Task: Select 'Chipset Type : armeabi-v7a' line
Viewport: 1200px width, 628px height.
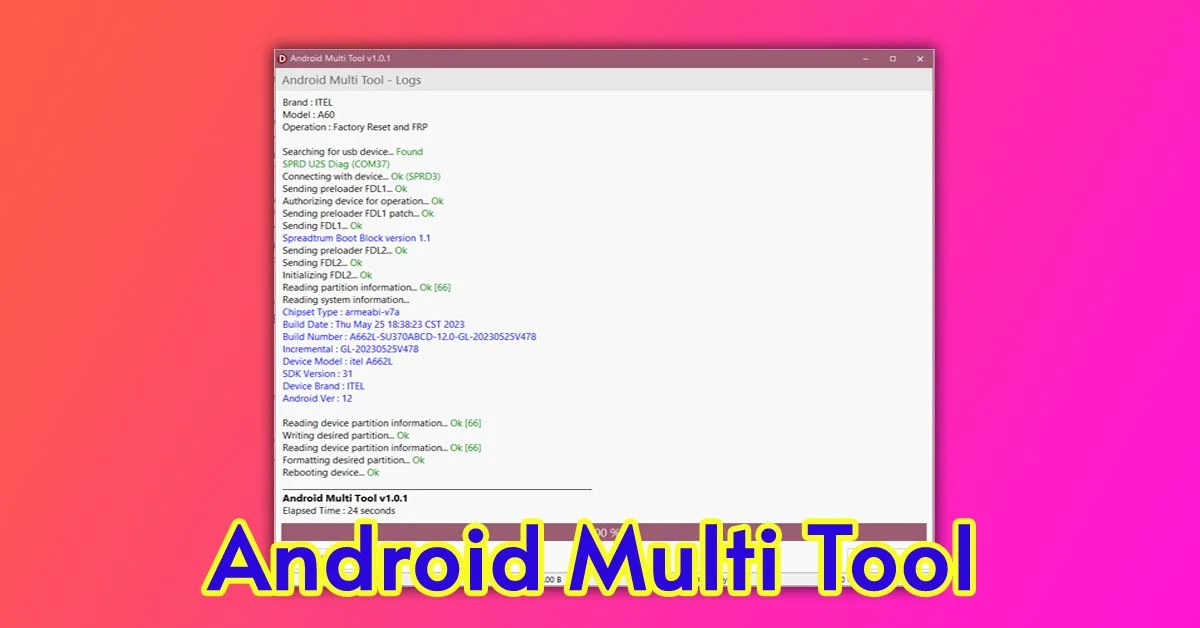Action: [x=341, y=312]
